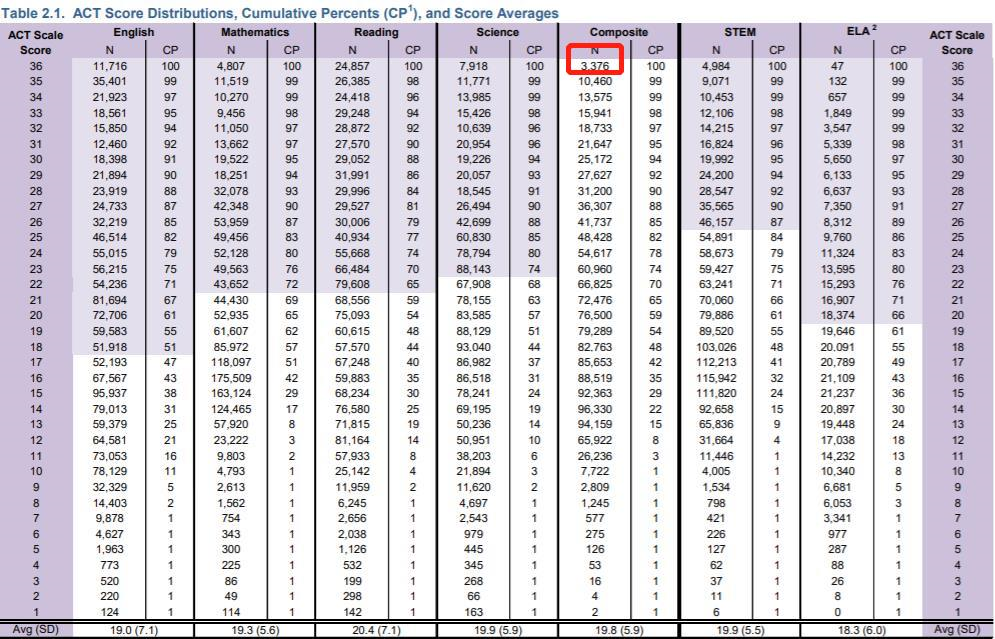Select Composite average cell 19.8 (5.9)
The image size is (995, 639).
[619, 630]
